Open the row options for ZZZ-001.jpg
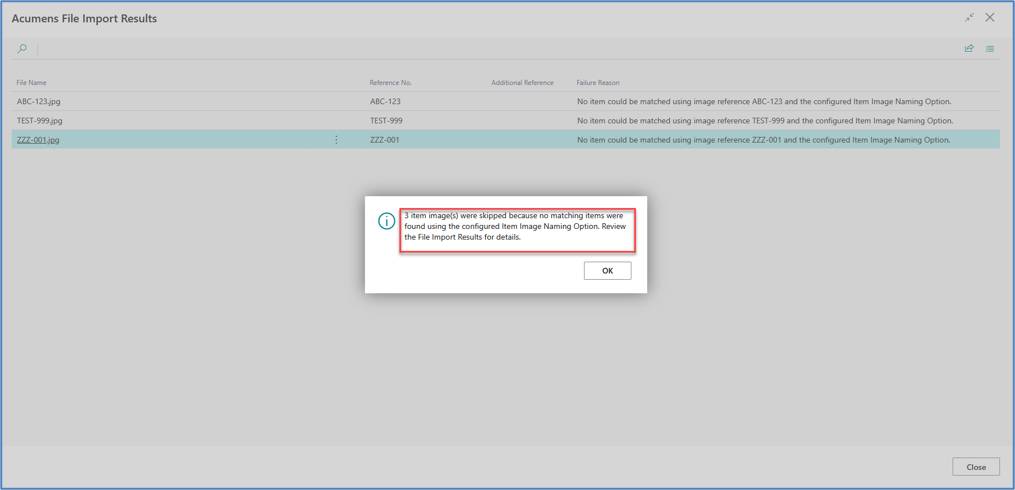Viewport: 1015px width, 490px height. (x=336, y=139)
